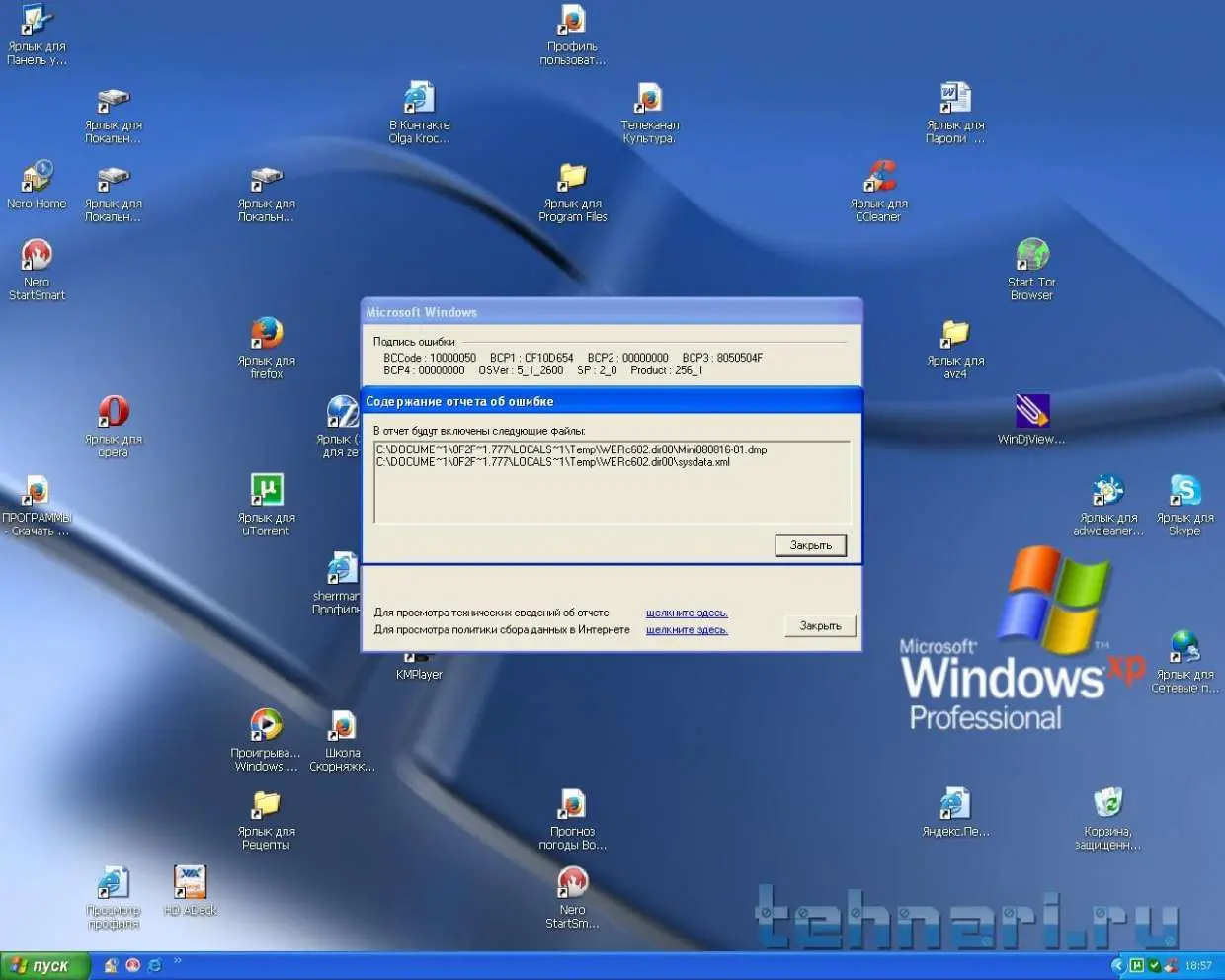Image resolution: width=1225 pixels, height=980 pixels.
Task: Select 'ПРОГРАММЫ - Скачать' shortcut
Action: (x=37, y=505)
